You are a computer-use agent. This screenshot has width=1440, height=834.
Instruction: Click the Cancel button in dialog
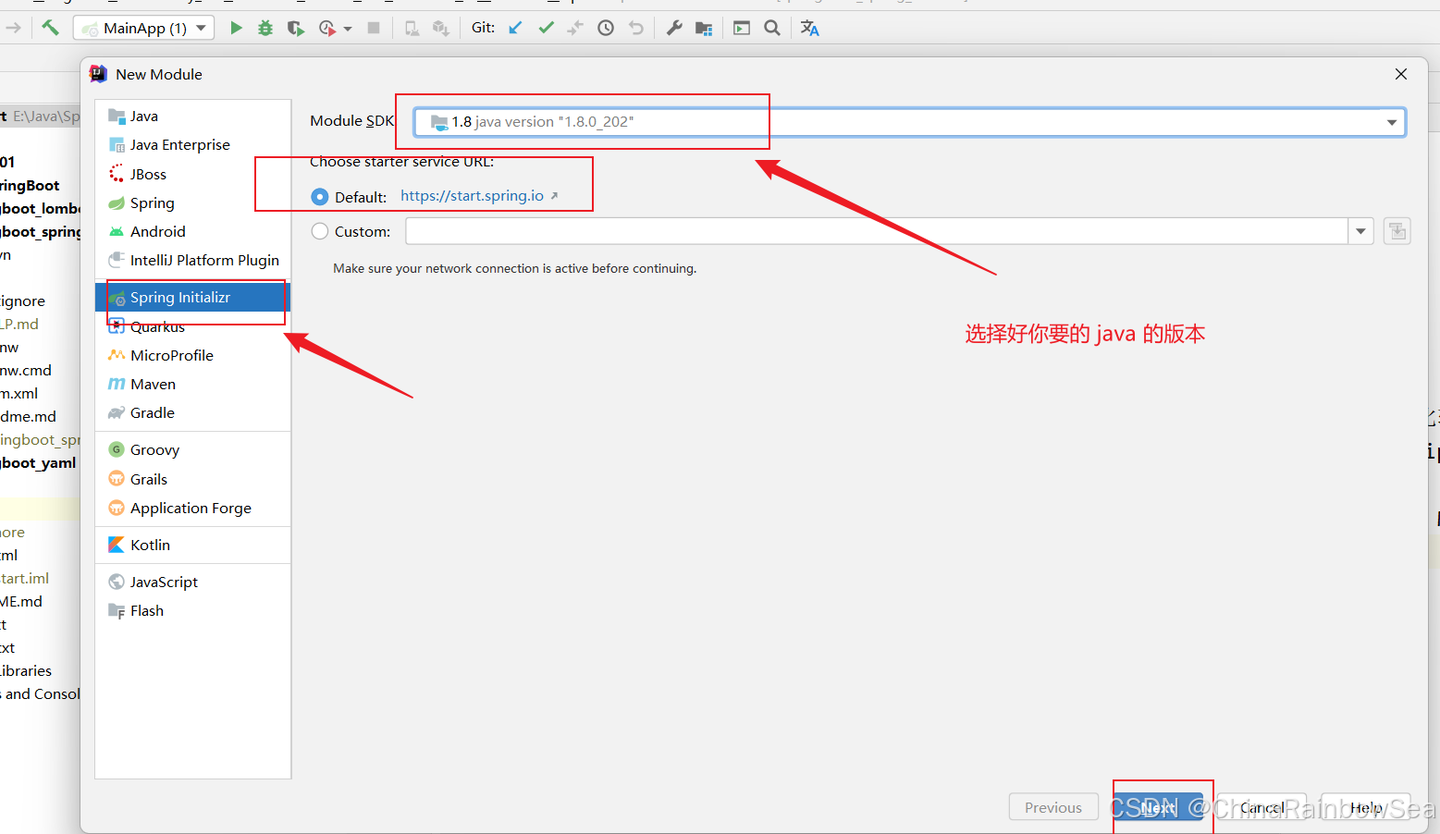point(1262,807)
